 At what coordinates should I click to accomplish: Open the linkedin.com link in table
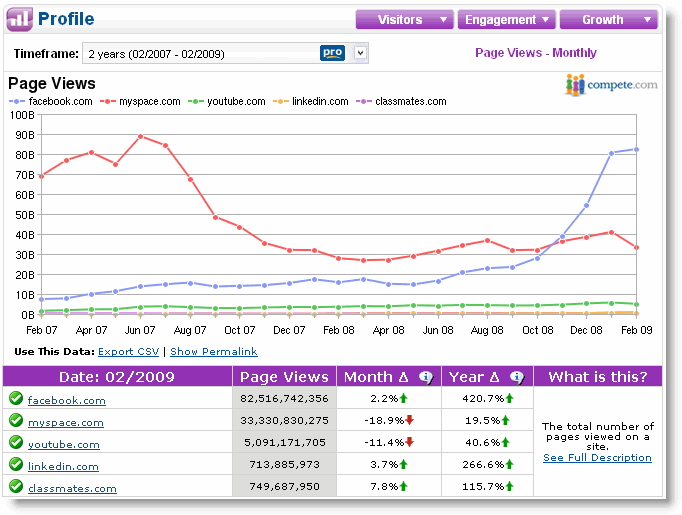coord(63,466)
